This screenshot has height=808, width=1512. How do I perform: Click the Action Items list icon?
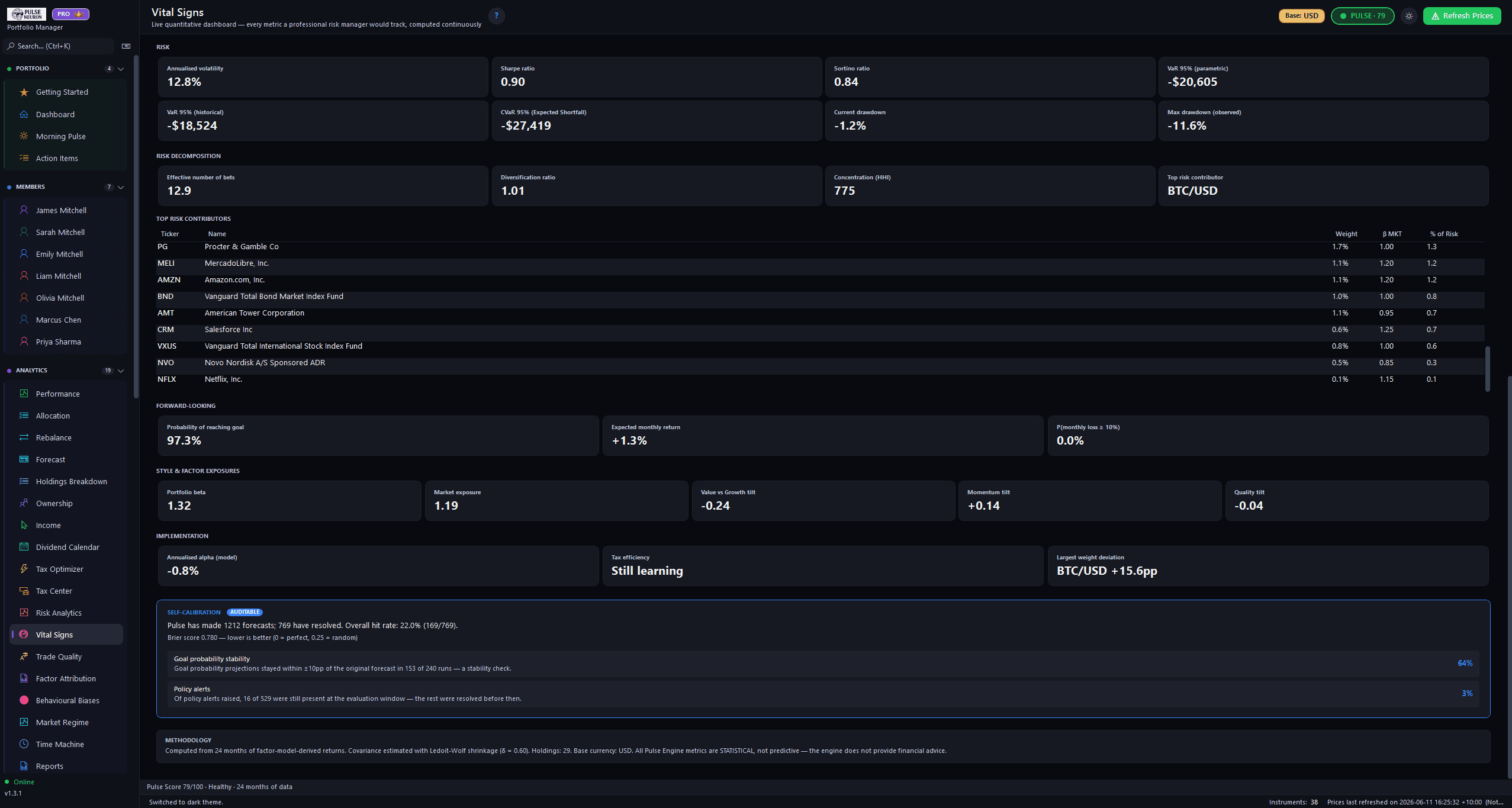point(24,158)
